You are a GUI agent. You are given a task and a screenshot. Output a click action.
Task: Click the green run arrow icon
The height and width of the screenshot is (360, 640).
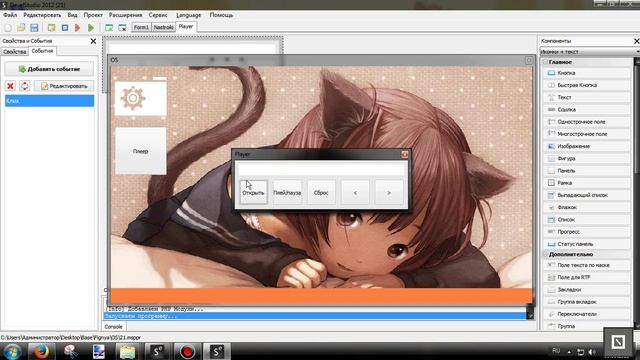pos(91,28)
